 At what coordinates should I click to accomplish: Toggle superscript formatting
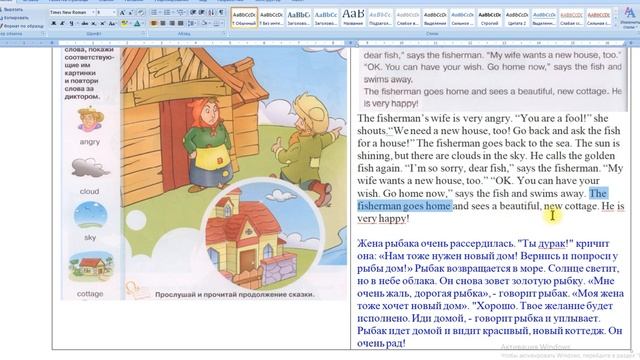102,23
